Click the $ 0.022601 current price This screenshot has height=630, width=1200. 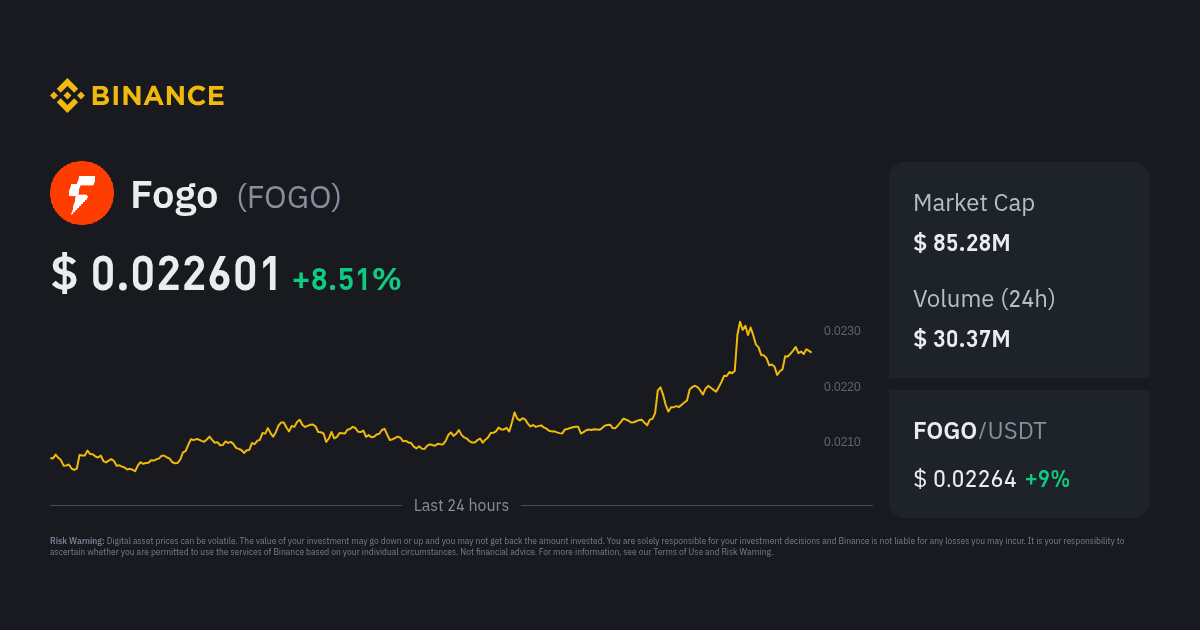point(166,274)
